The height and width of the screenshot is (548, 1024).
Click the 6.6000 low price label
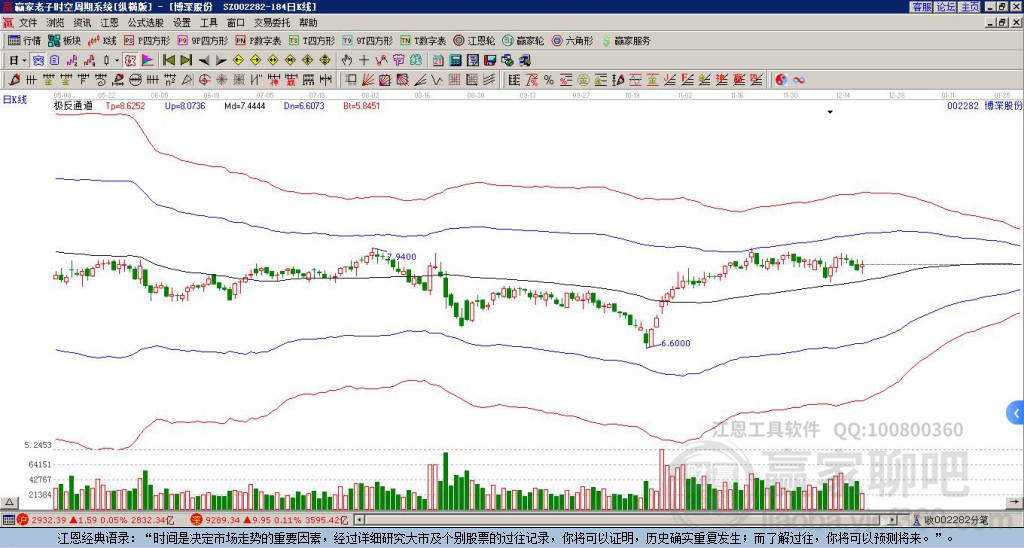click(675, 343)
